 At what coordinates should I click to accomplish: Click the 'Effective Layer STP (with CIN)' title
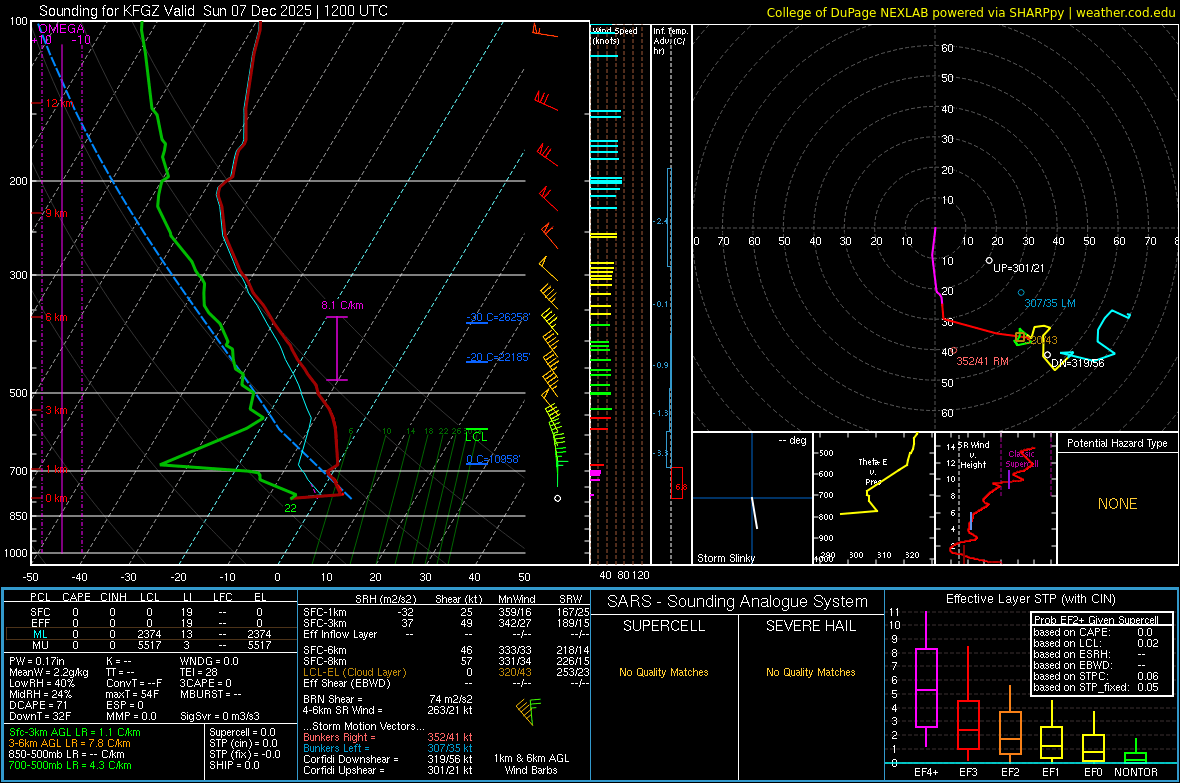pyautogui.click(x=1030, y=599)
